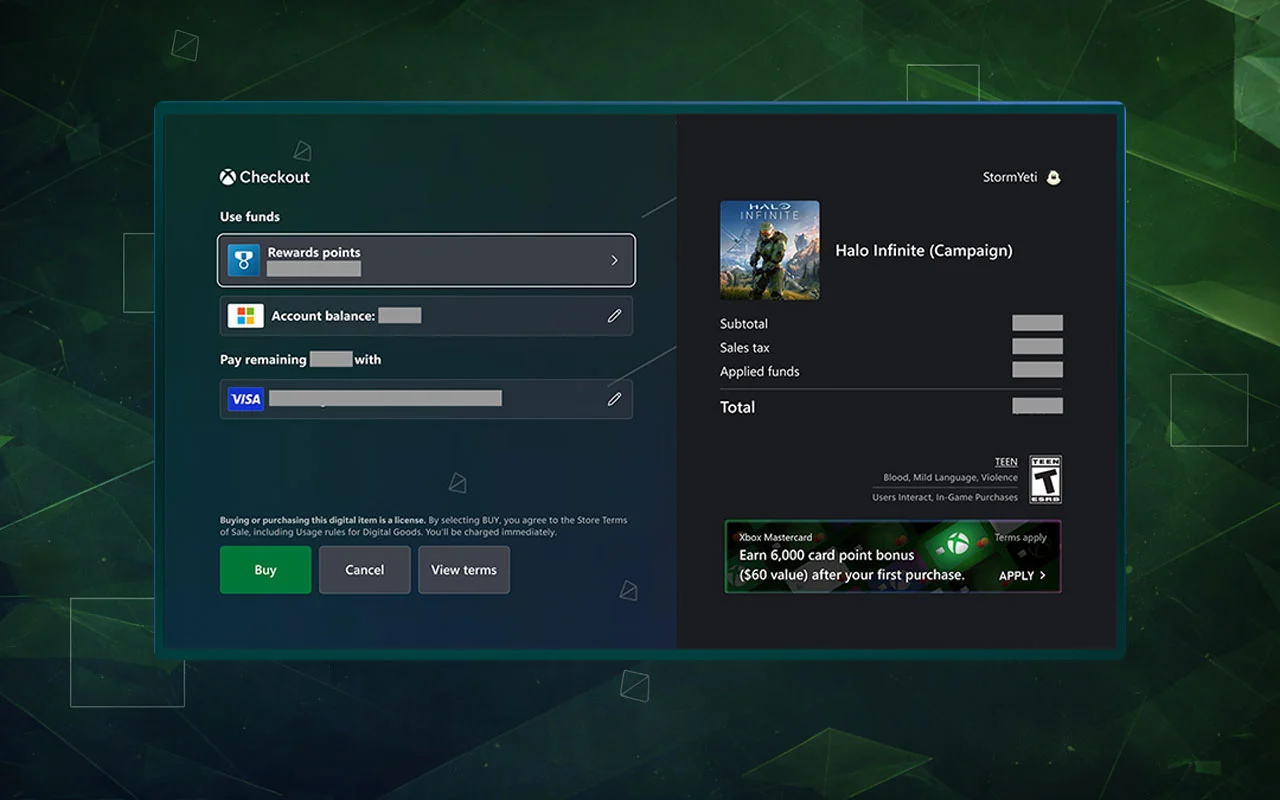Click the TEEN rating link
This screenshot has width=1280, height=800.
click(x=1006, y=462)
